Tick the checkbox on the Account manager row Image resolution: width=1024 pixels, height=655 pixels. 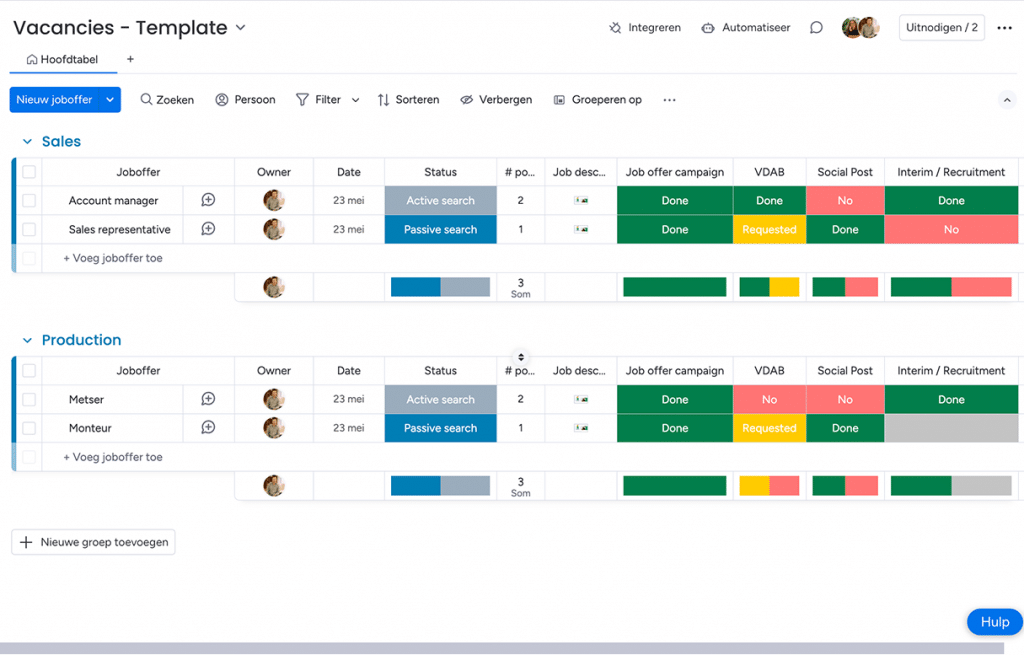(29, 200)
